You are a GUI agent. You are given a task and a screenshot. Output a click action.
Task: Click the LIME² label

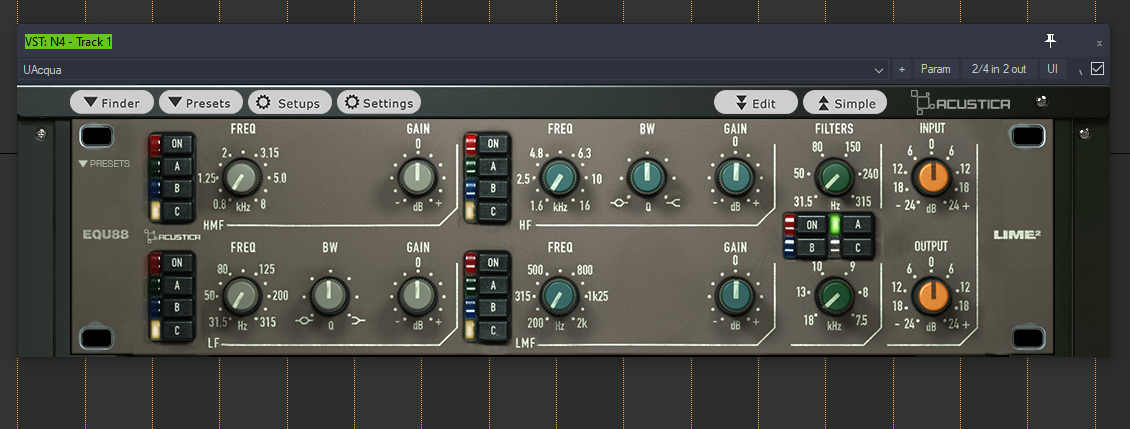(1018, 234)
